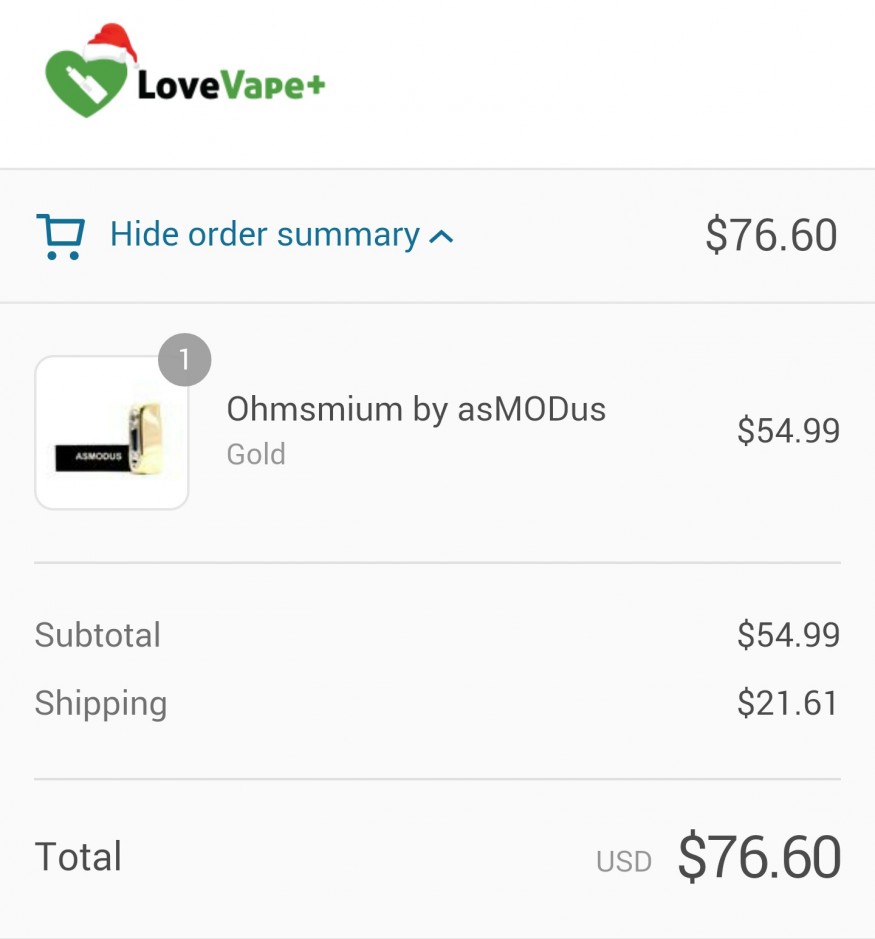Screen dimensions: 875x939
Task: Select the Hide order summary link
Action: click(264, 235)
